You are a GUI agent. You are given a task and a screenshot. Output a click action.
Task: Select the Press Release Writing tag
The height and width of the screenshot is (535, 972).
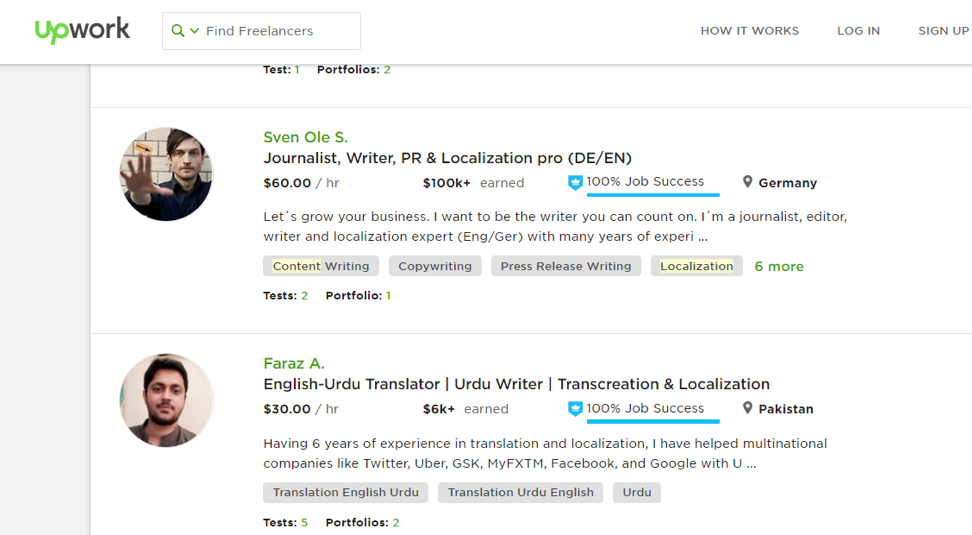566,266
